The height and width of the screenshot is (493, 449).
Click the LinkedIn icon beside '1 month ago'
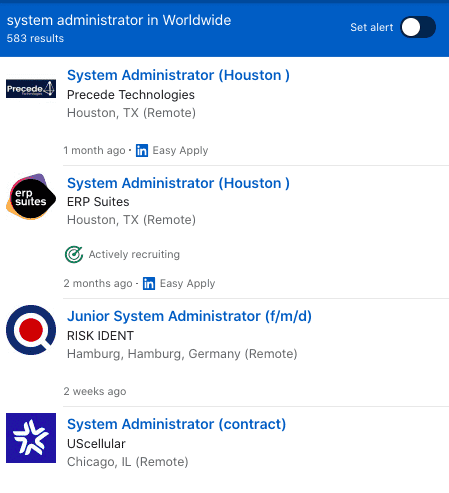(142, 150)
